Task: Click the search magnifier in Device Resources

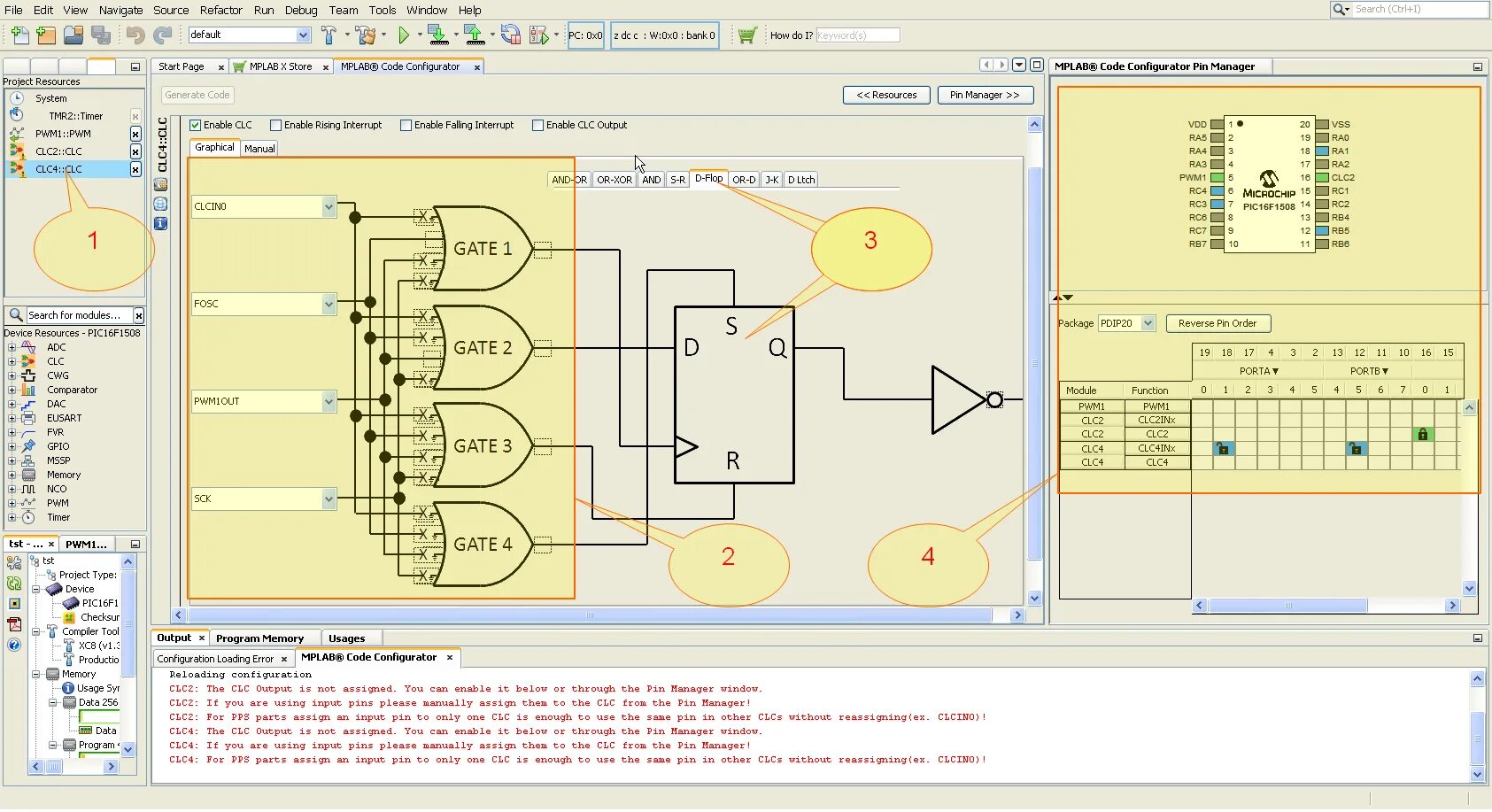Action: [15, 315]
